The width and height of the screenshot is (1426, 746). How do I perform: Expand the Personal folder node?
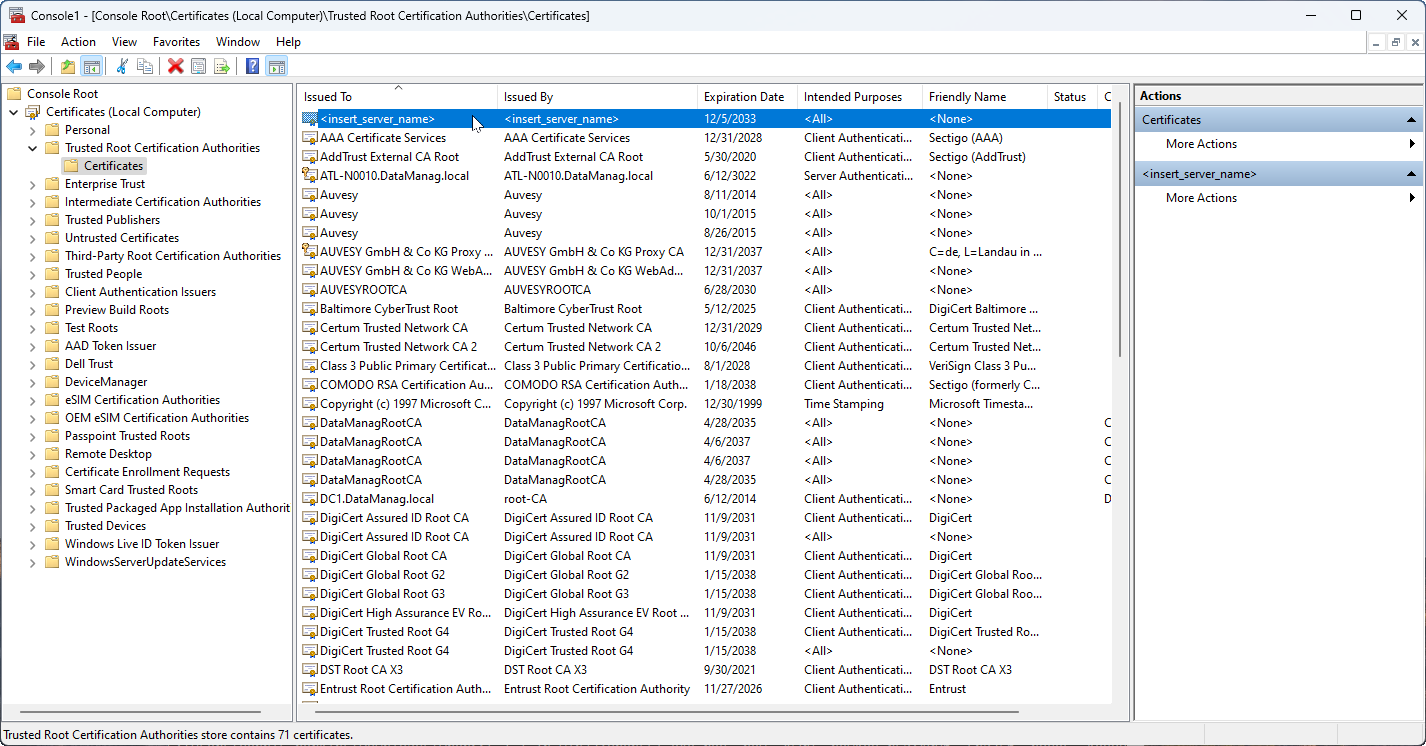coord(32,130)
